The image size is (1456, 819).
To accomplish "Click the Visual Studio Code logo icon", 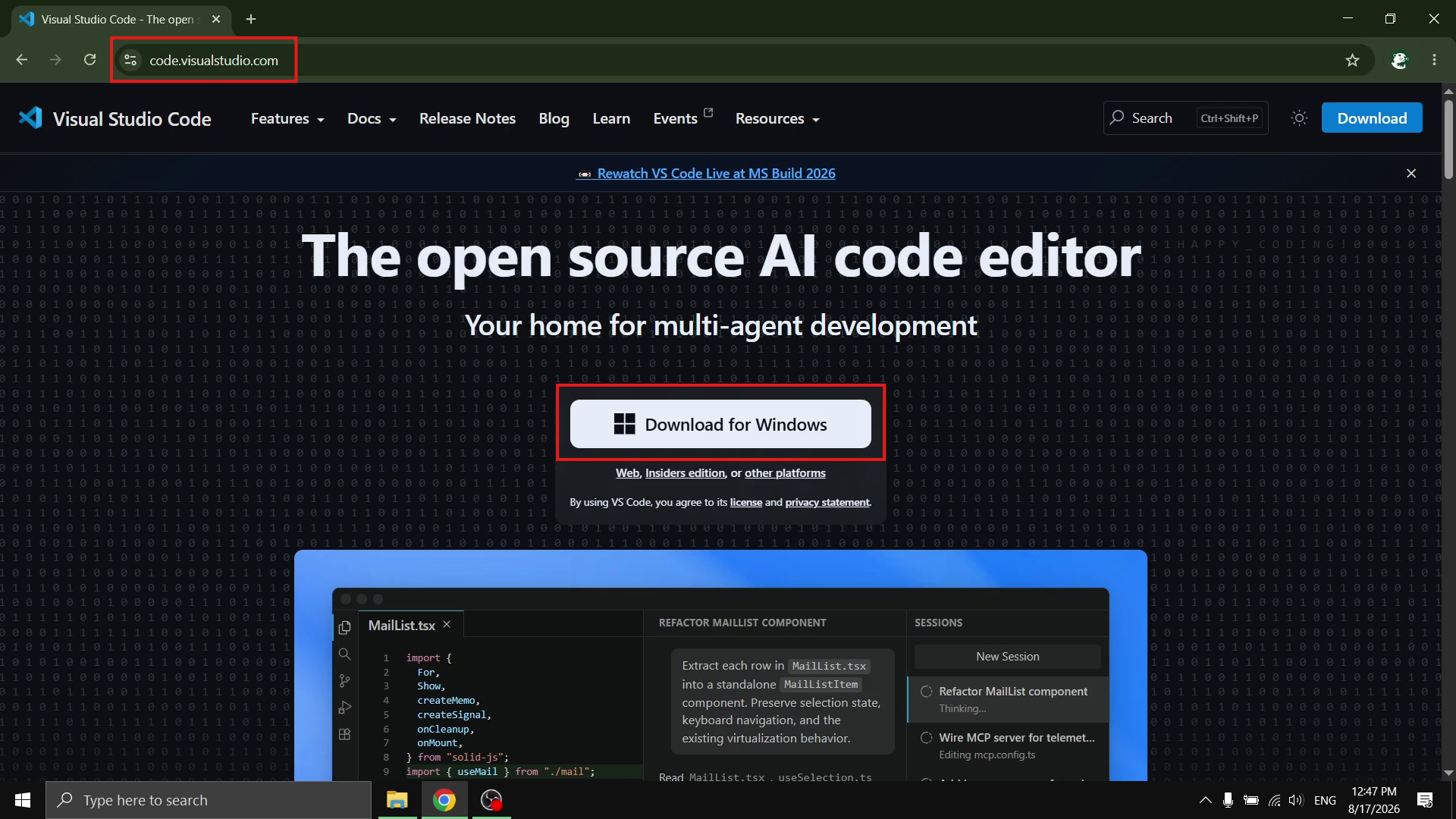I will [x=30, y=118].
